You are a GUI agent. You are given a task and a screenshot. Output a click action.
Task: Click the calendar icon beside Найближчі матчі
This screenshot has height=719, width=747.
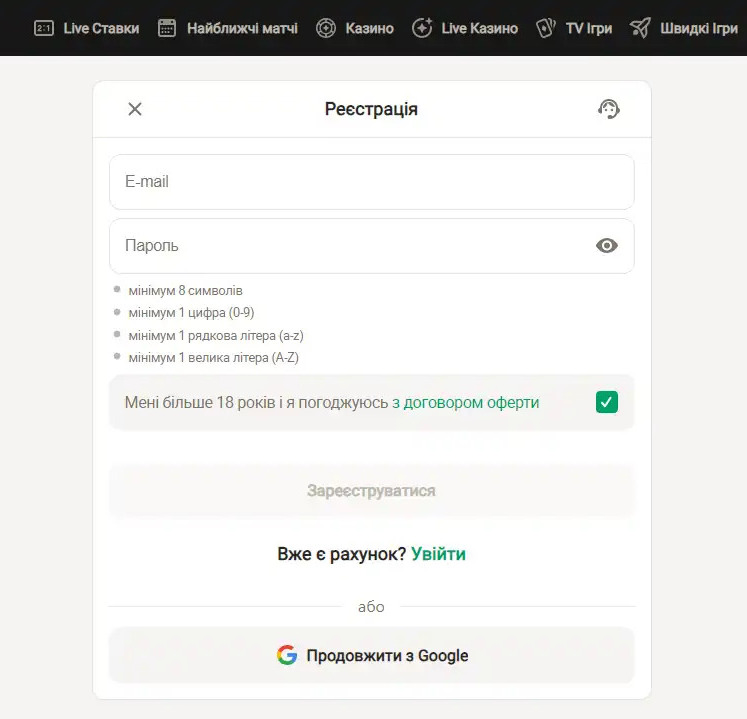click(167, 28)
